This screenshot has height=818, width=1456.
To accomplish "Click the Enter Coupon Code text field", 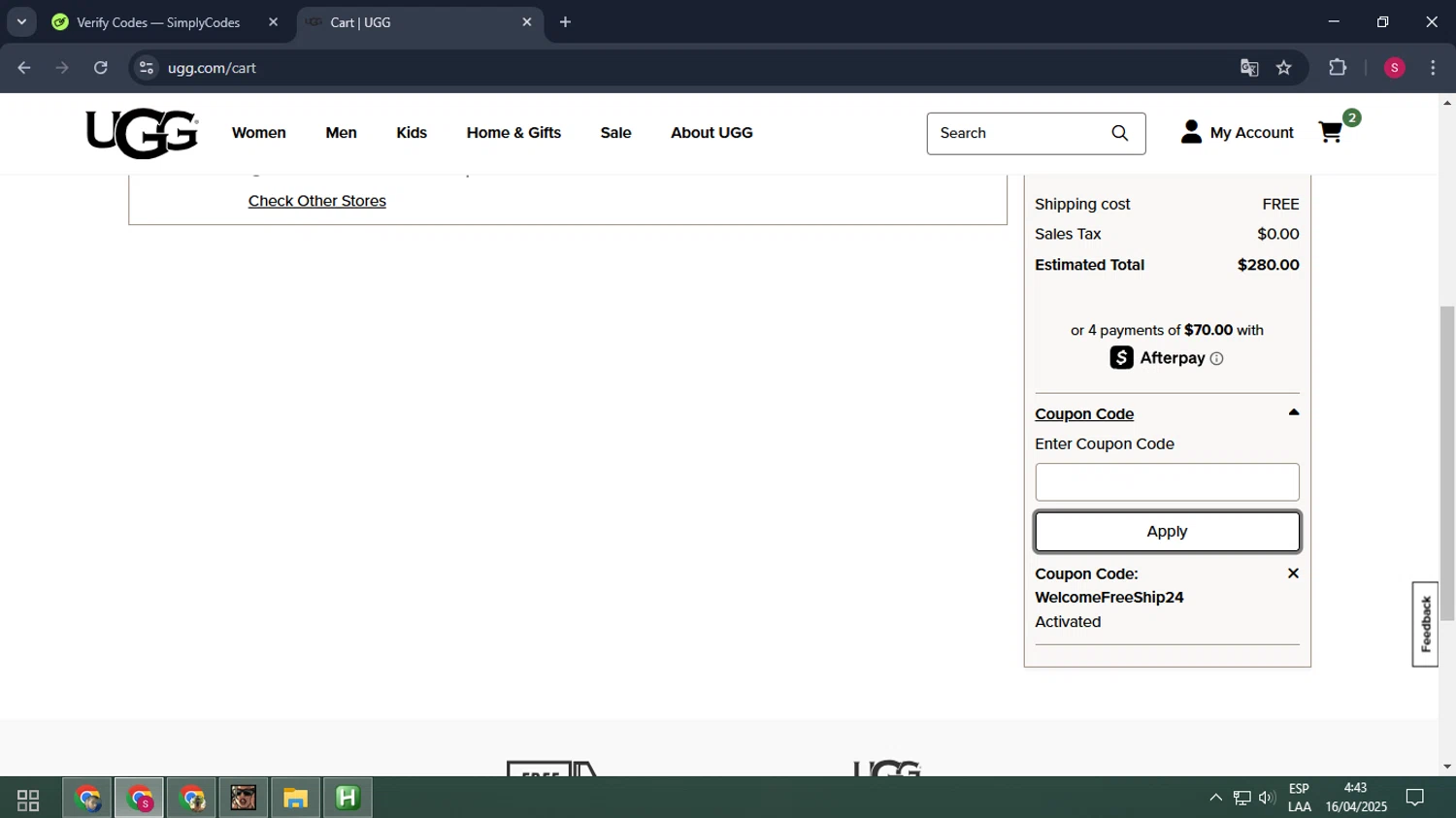I will click(1167, 482).
